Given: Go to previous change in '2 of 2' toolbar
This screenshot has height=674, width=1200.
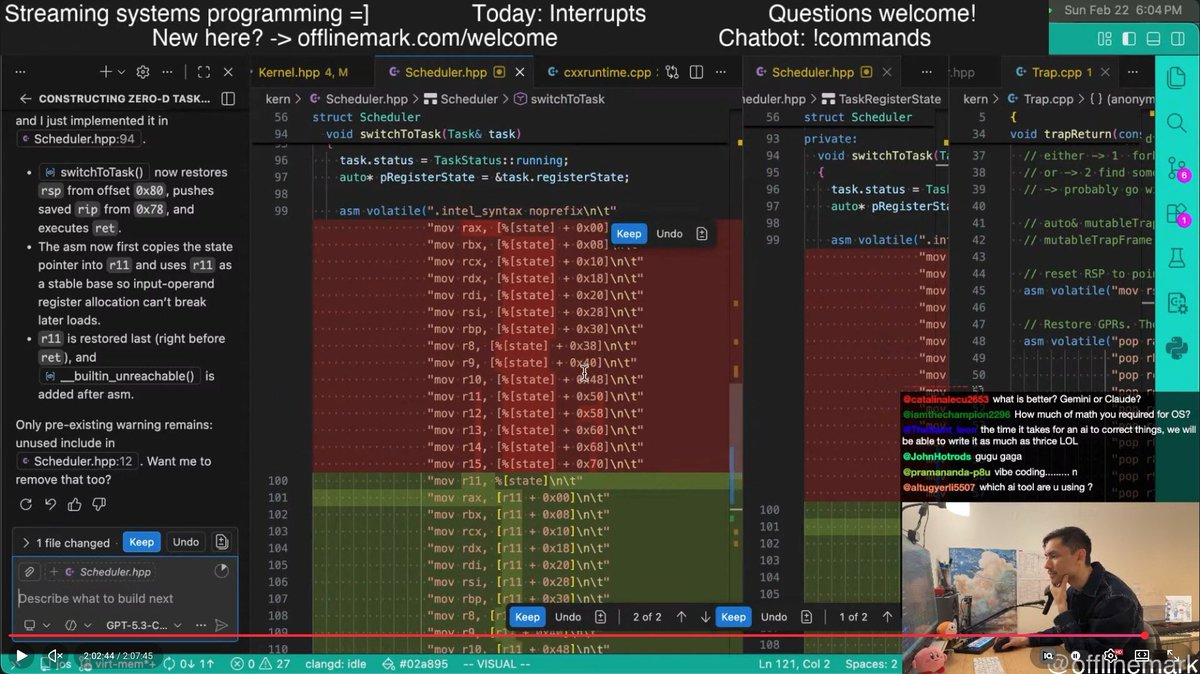Looking at the screenshot, I should 682,617.
